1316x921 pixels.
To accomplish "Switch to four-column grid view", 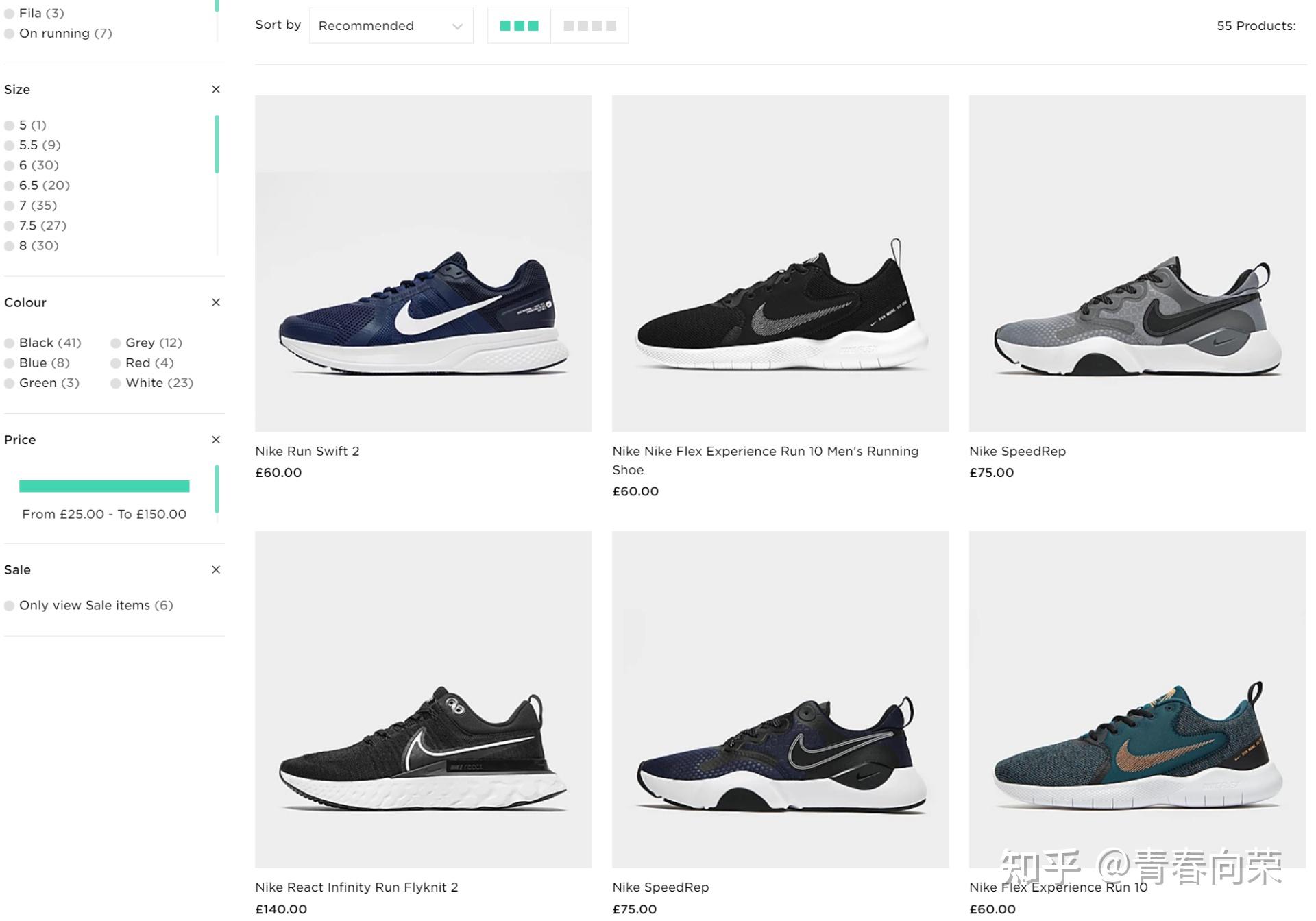I will (x=589, y=26).
